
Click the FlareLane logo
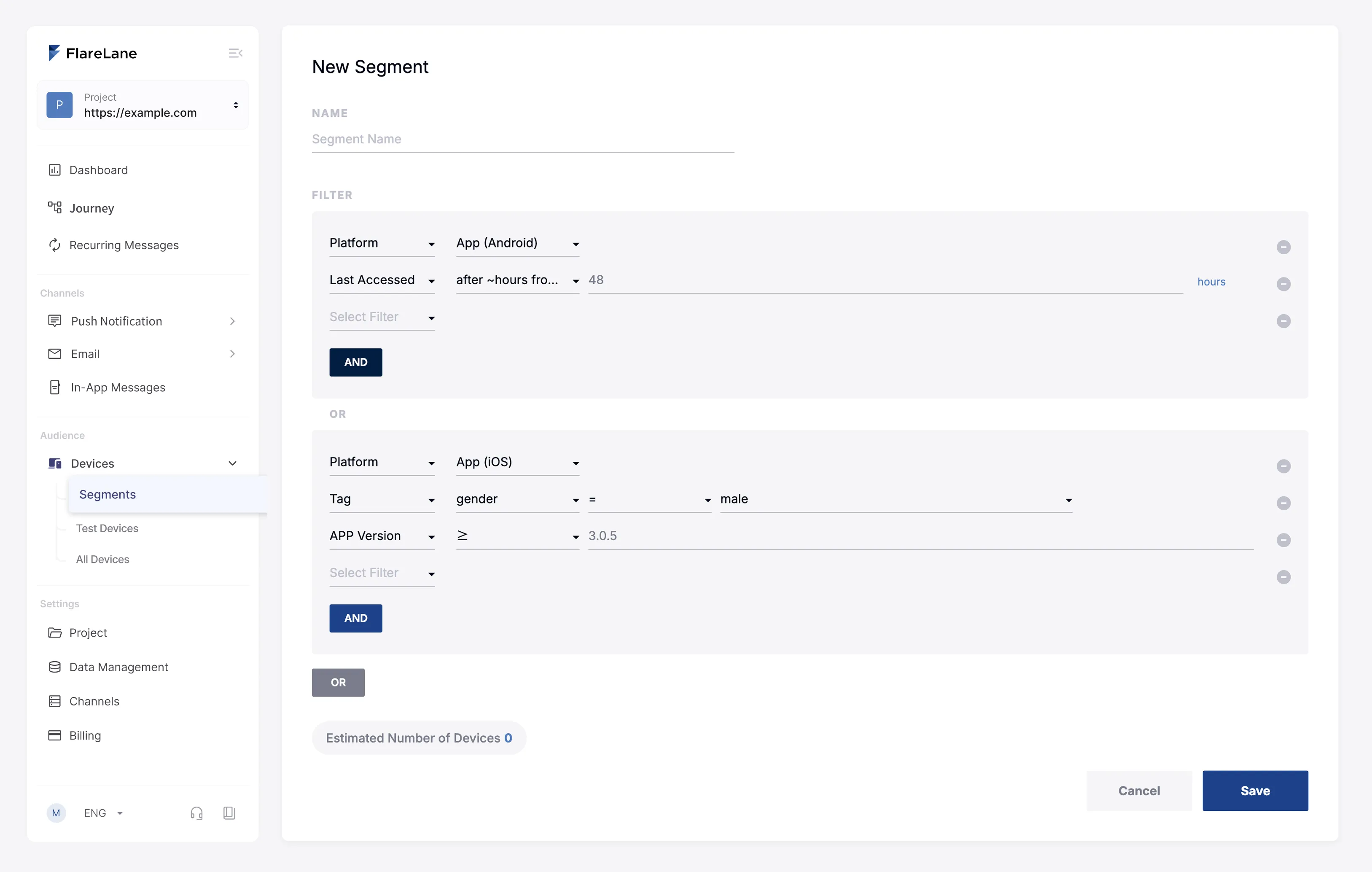click(92, 53)
